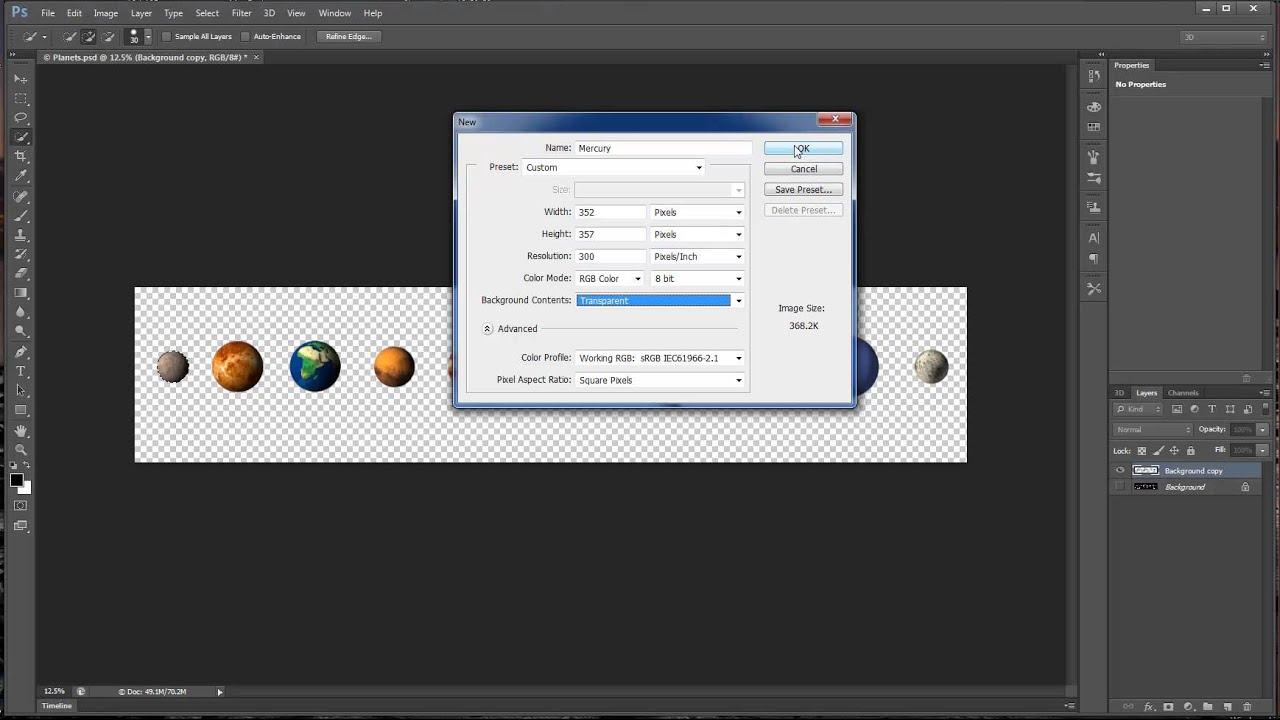The width and height of the screenshot is (1280, 720).
Task: Open the Pixel Aspect Ratio dropdown
Action: [661, 380]
